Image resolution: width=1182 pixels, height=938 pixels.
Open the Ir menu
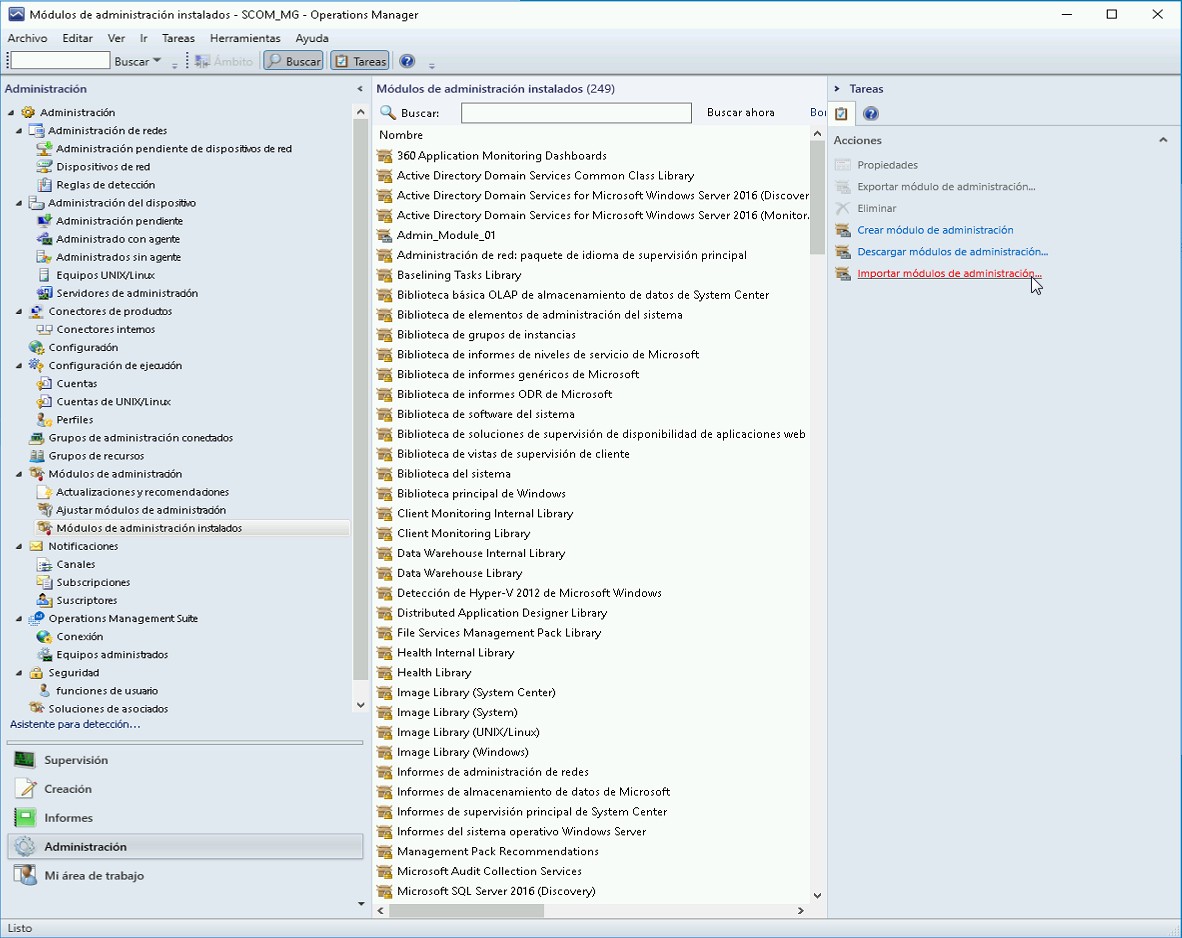pyautogui.click(x=144, y=38)
